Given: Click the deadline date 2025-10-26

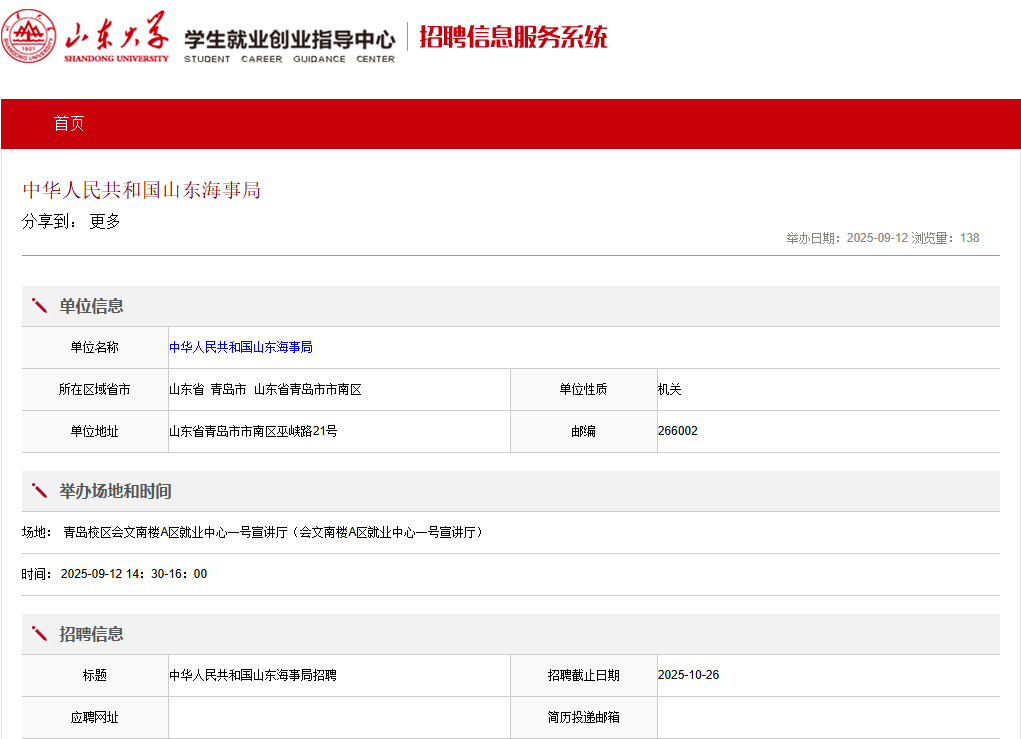Looking at the screenshot, I should pos(688,675).
